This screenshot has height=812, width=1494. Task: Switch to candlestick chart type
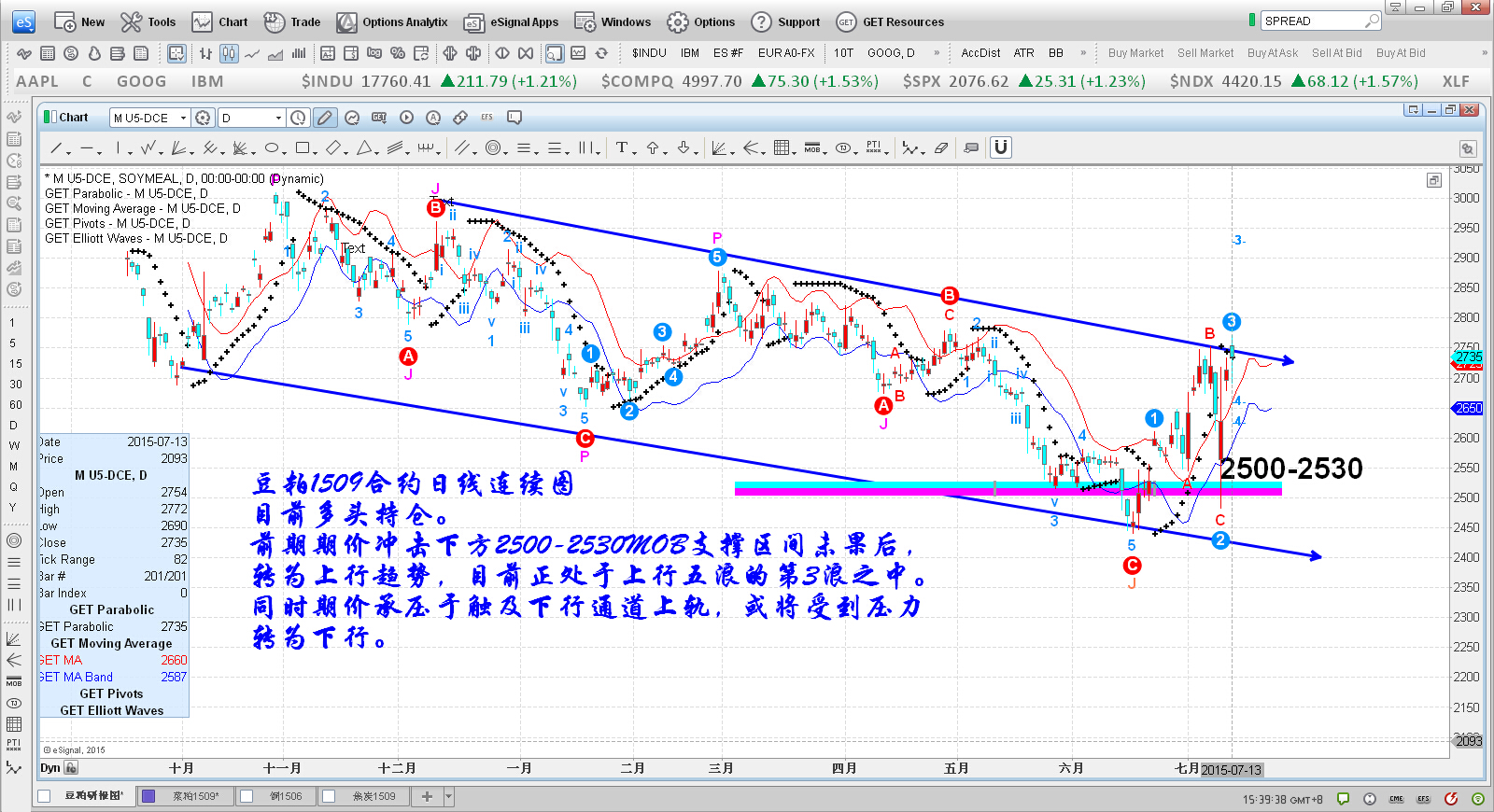229,53
